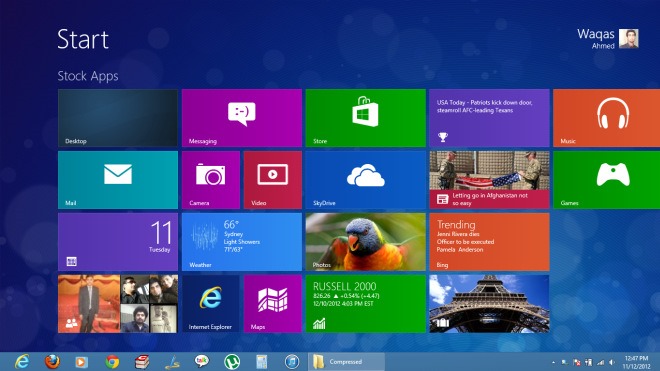Open the Photos tile with parrot
The width and height of the screenshot is (660, 371).
pyautogui.click(x=365, y=242)
